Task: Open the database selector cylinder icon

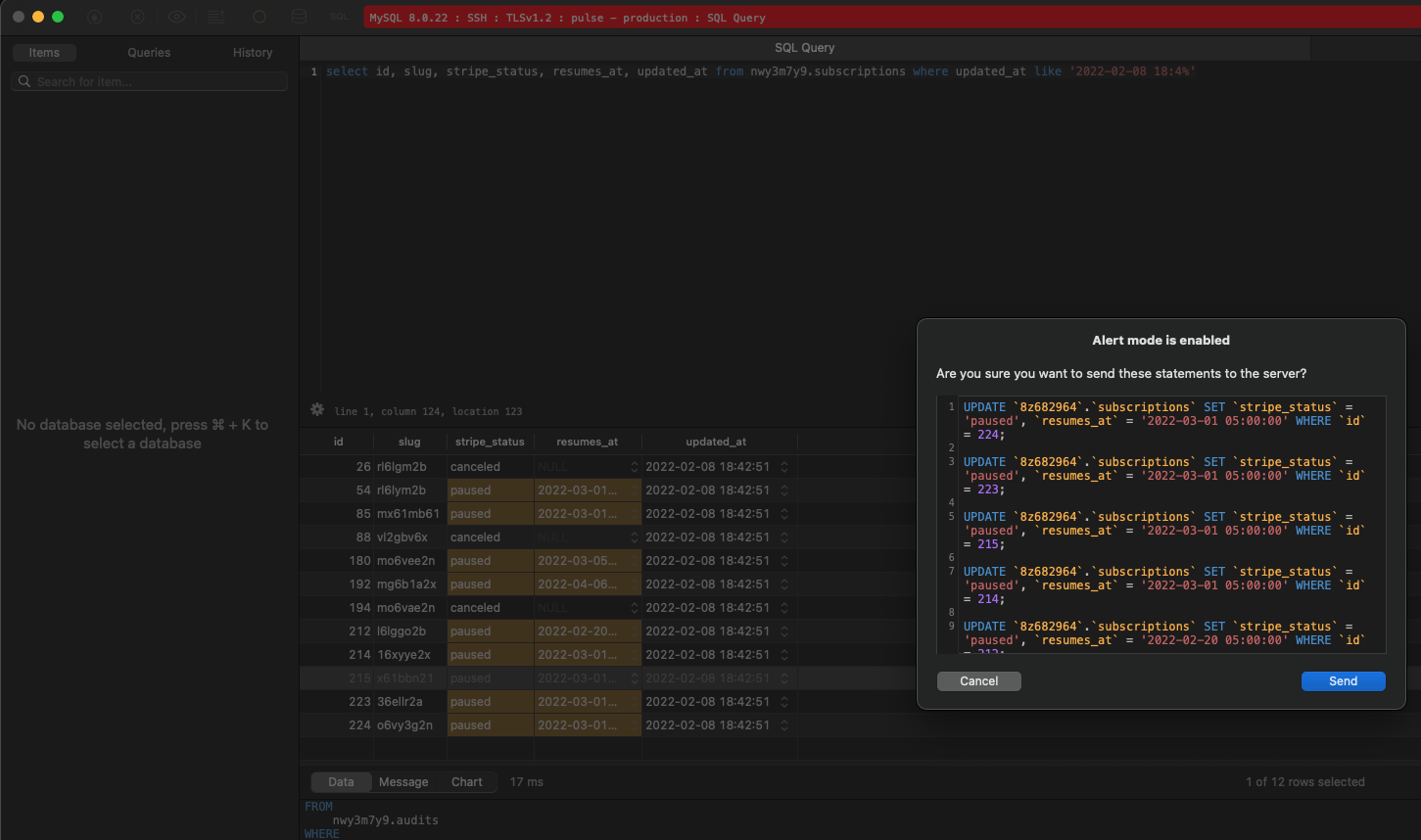Action: click(x=299, y=17)
